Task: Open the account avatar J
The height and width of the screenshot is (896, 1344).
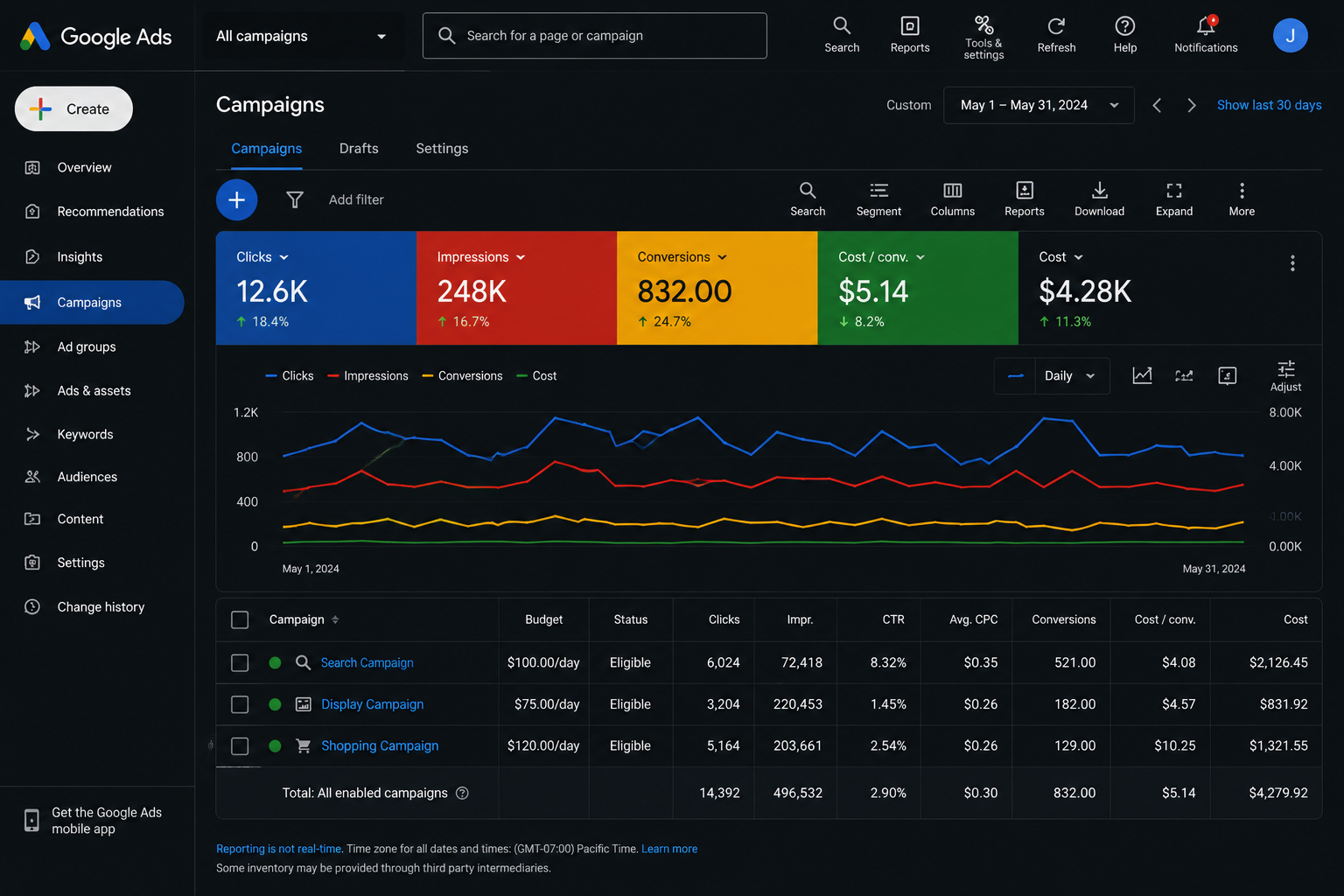Action: (1290, 35)
